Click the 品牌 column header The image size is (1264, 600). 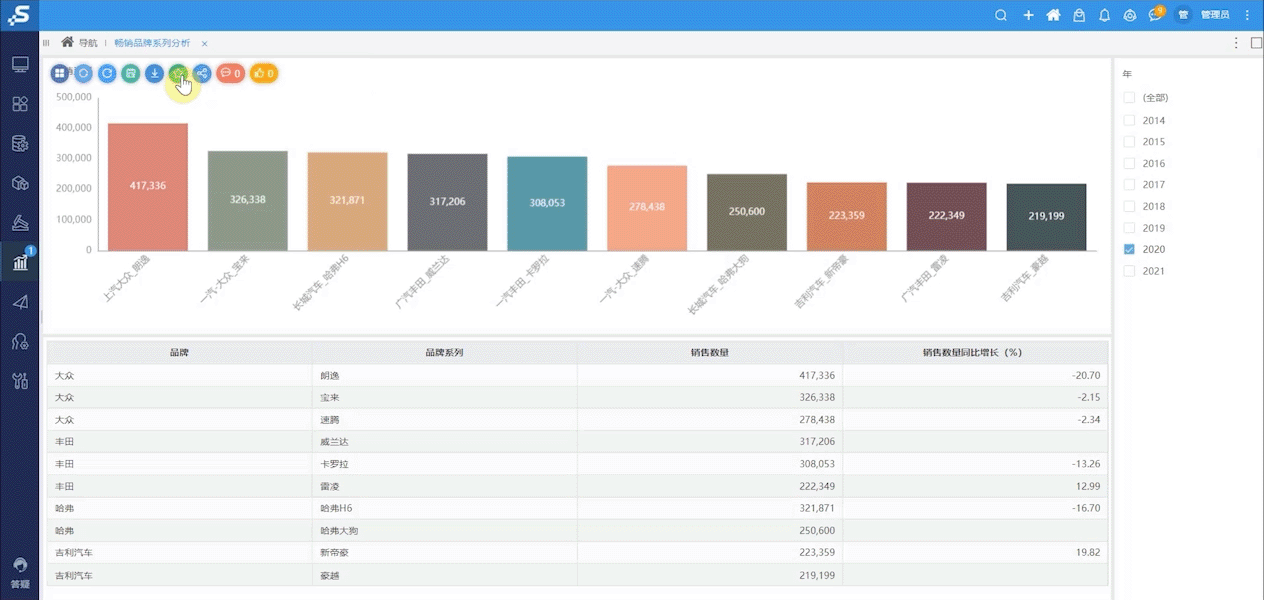[x=179, y=352]
